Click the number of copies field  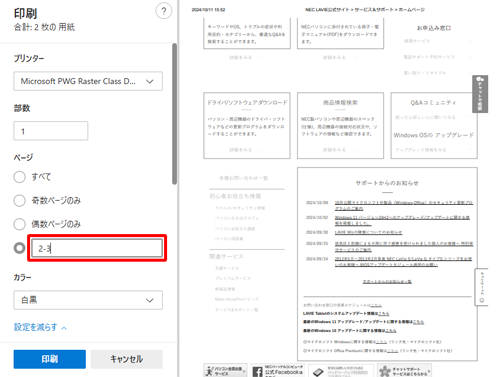coord(51,131)
